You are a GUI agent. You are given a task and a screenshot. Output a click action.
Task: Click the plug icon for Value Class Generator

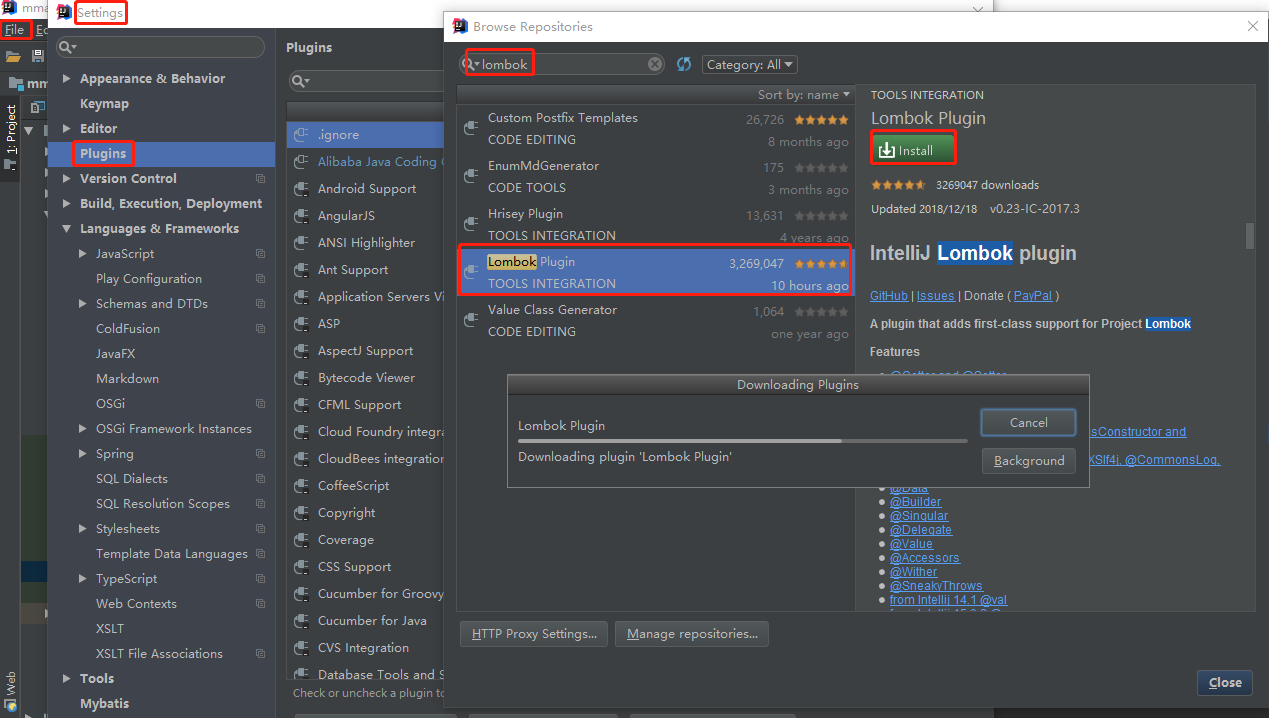tap(471, 320)
